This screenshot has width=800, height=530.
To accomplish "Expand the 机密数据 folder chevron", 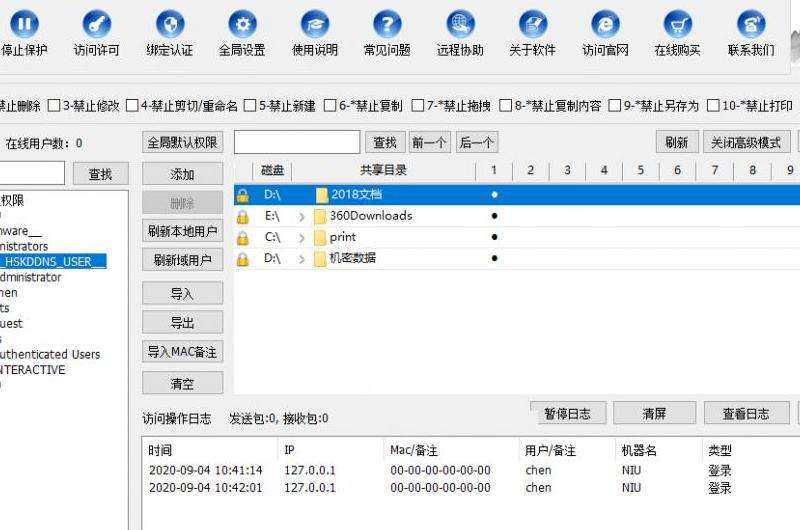I will 302,259.
